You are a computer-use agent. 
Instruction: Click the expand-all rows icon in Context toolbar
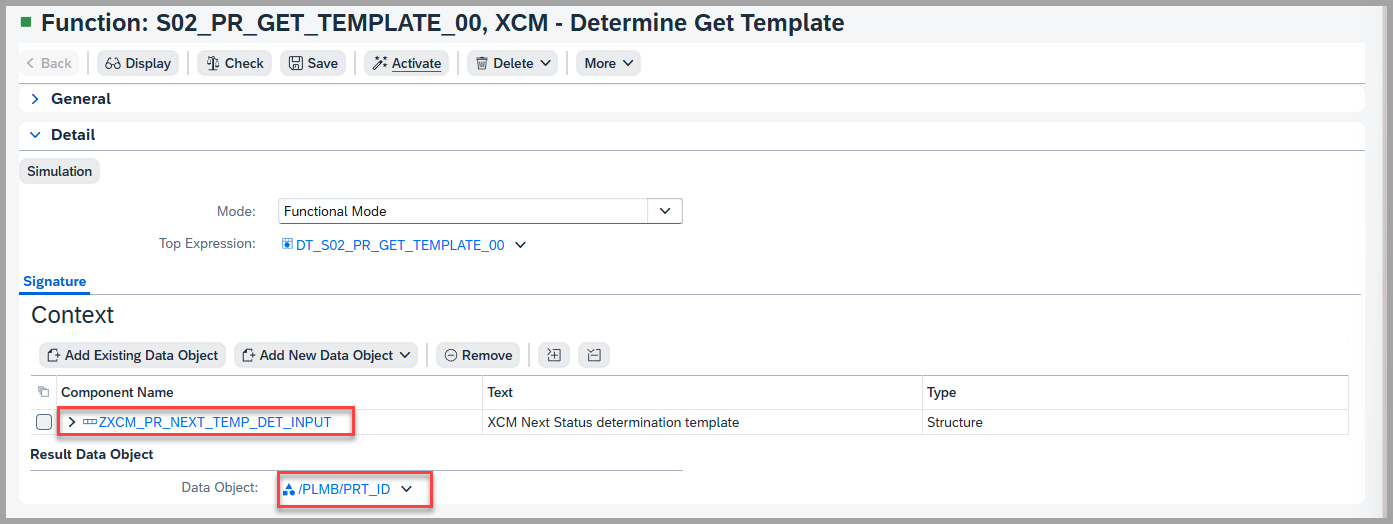tap(554, 355)
